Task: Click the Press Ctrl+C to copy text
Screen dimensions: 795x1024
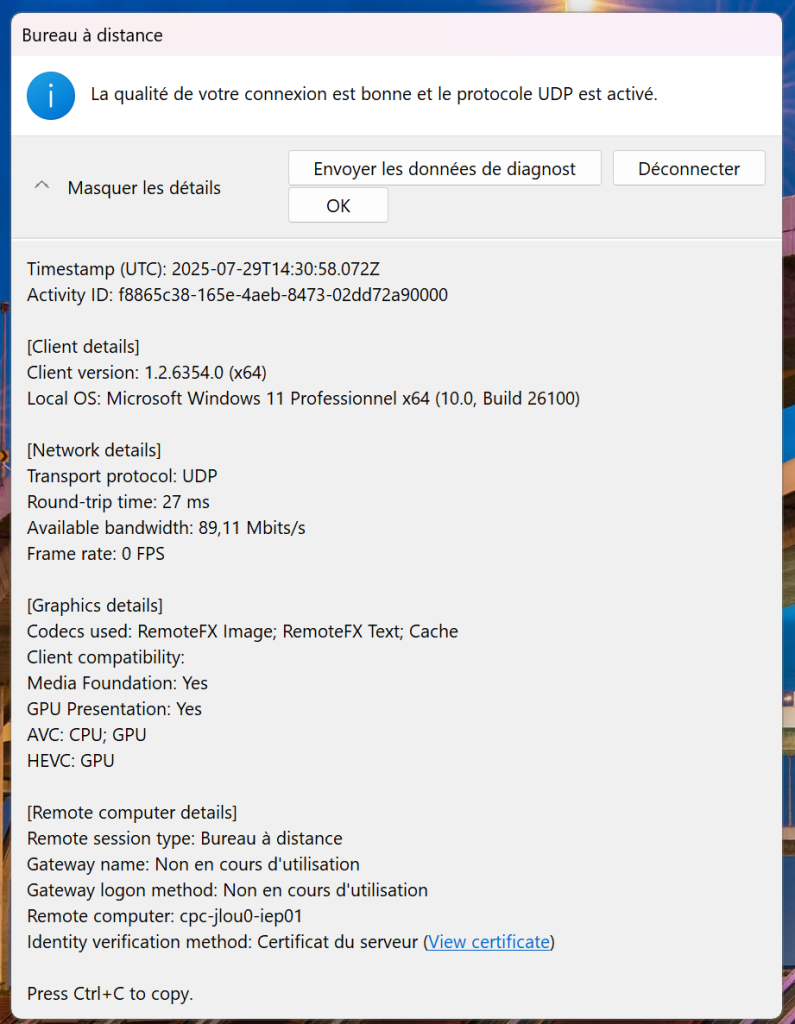Action: 110,994
